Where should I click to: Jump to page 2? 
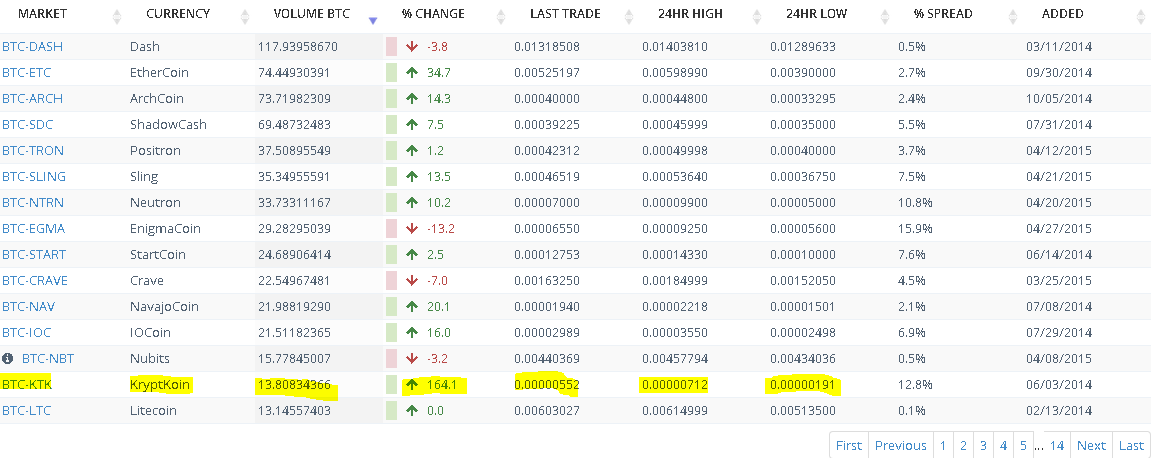point(963,445)
